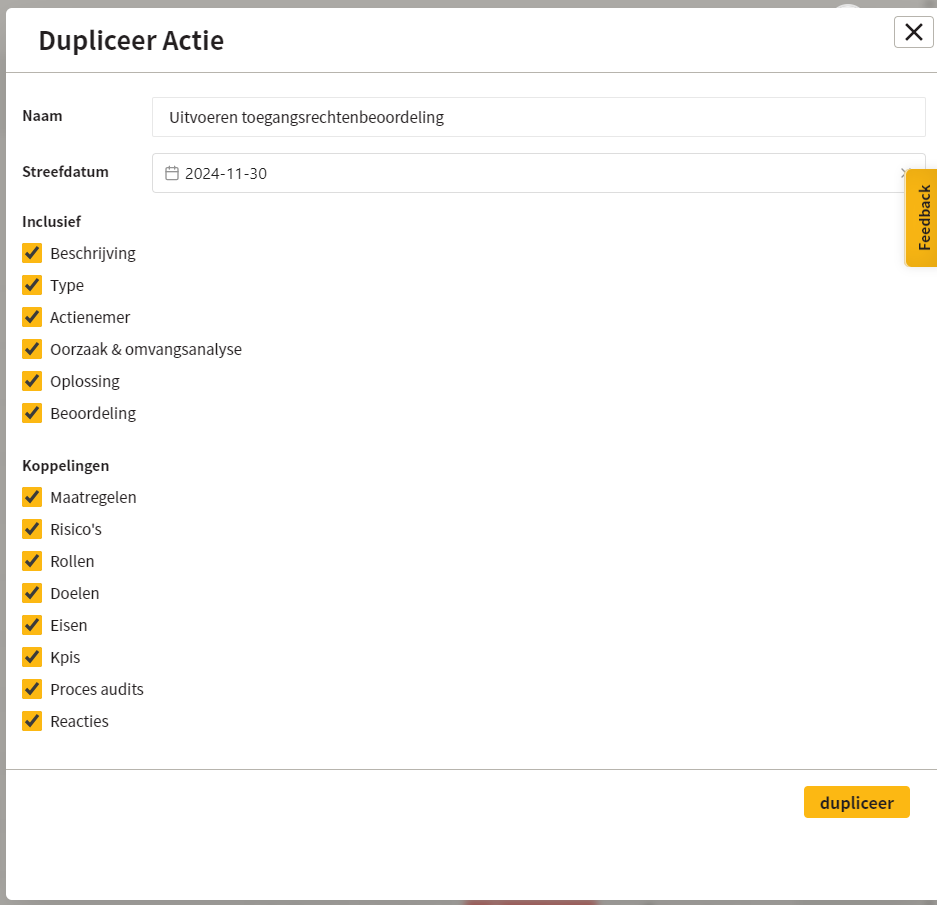Viewport: 937px width, 905px height.
Task: Clear the Streefdatum date value
Action: pos(902,173)
